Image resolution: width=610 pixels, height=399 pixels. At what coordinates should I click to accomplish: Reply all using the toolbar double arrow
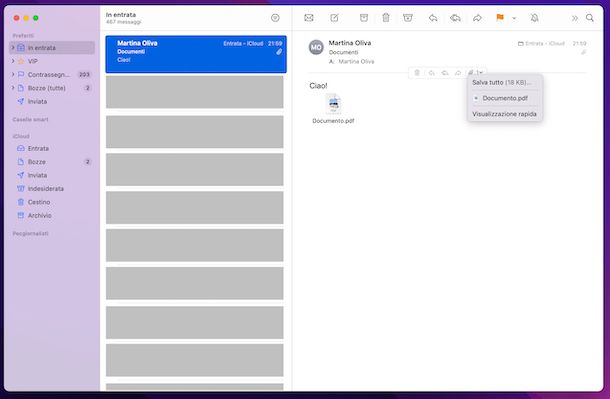pos(455,18)
